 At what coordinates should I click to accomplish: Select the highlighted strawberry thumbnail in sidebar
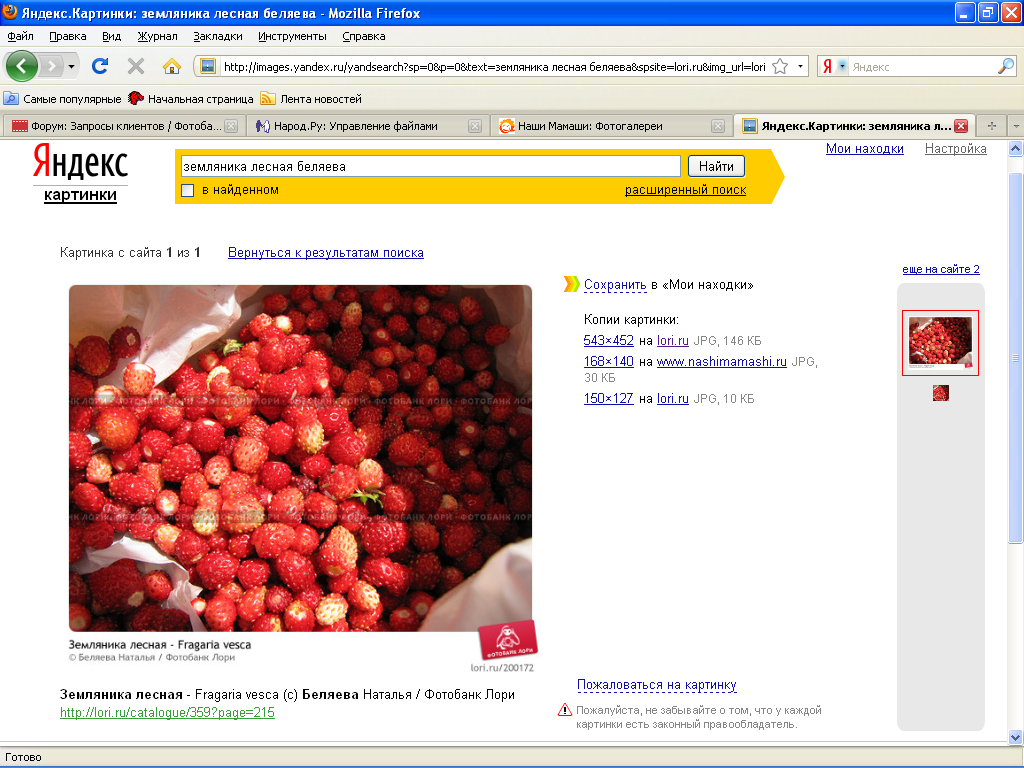[940, 343]
